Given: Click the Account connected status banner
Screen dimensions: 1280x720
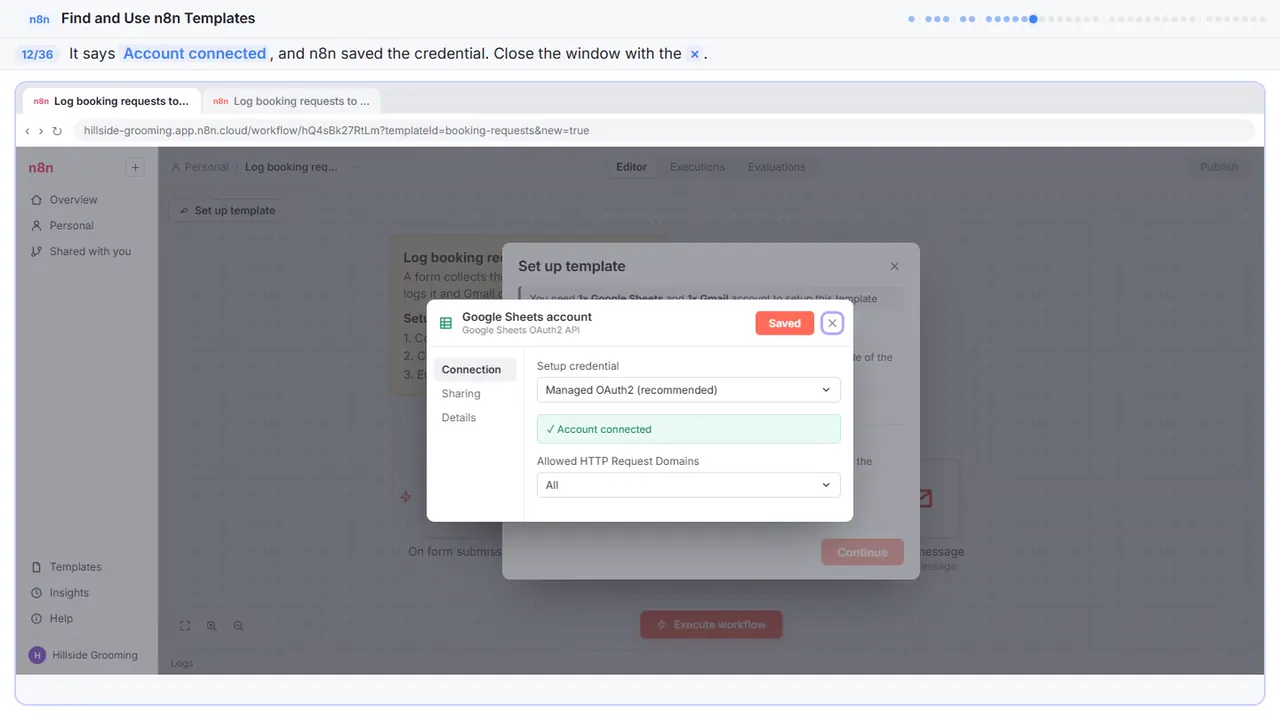Looking at the screenshot, I should pos(688,429).
